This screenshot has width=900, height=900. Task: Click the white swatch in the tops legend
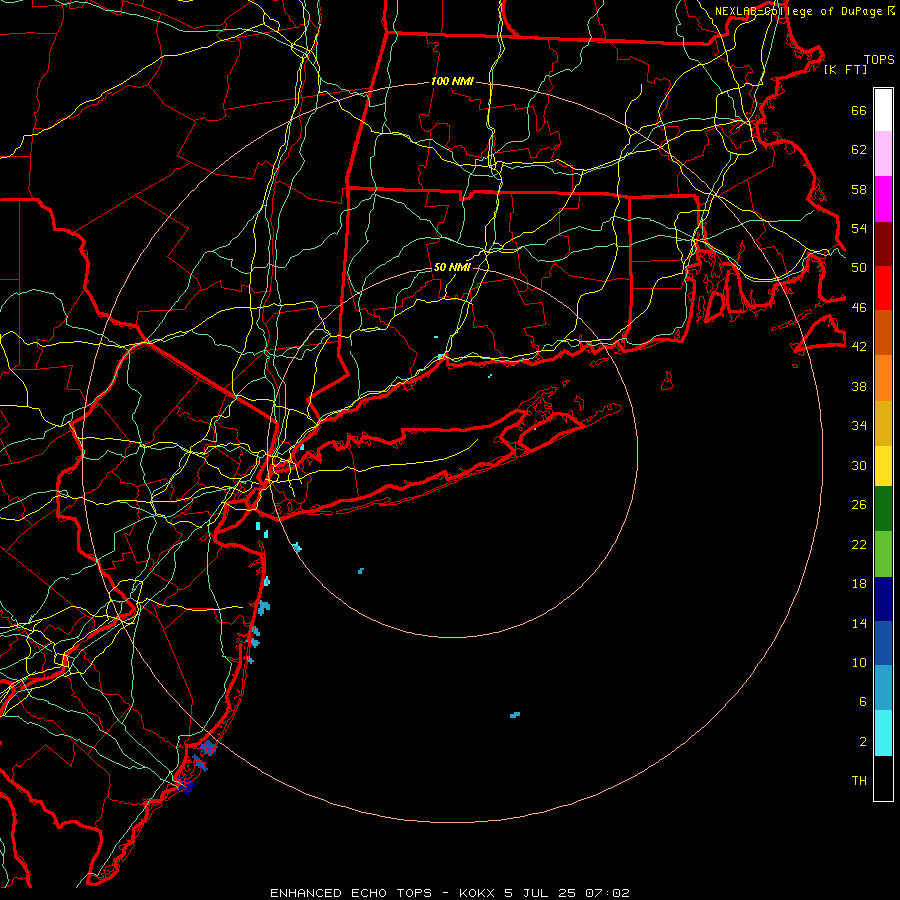point(883,110)
